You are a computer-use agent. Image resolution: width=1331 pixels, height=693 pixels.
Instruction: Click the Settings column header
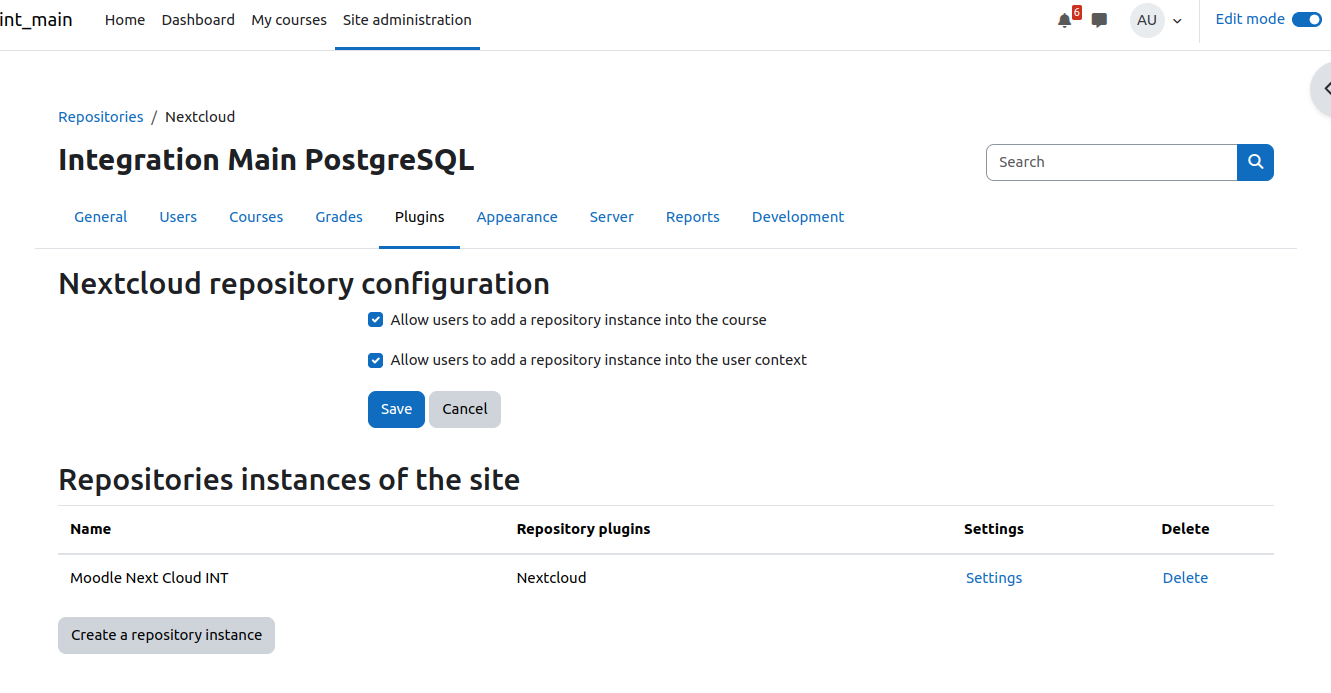pyautogui.click(x=994, y=529)
